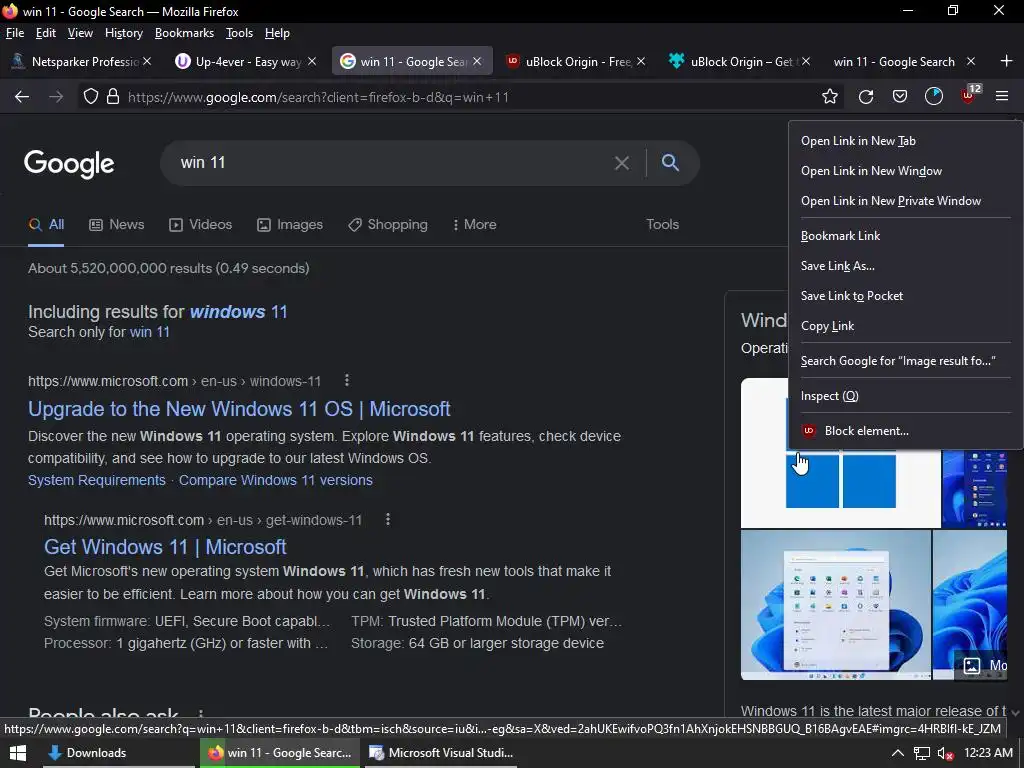Open a new tab with plus button
1024x768 pixels.
pyautogui.click(x=1006, y=61)
